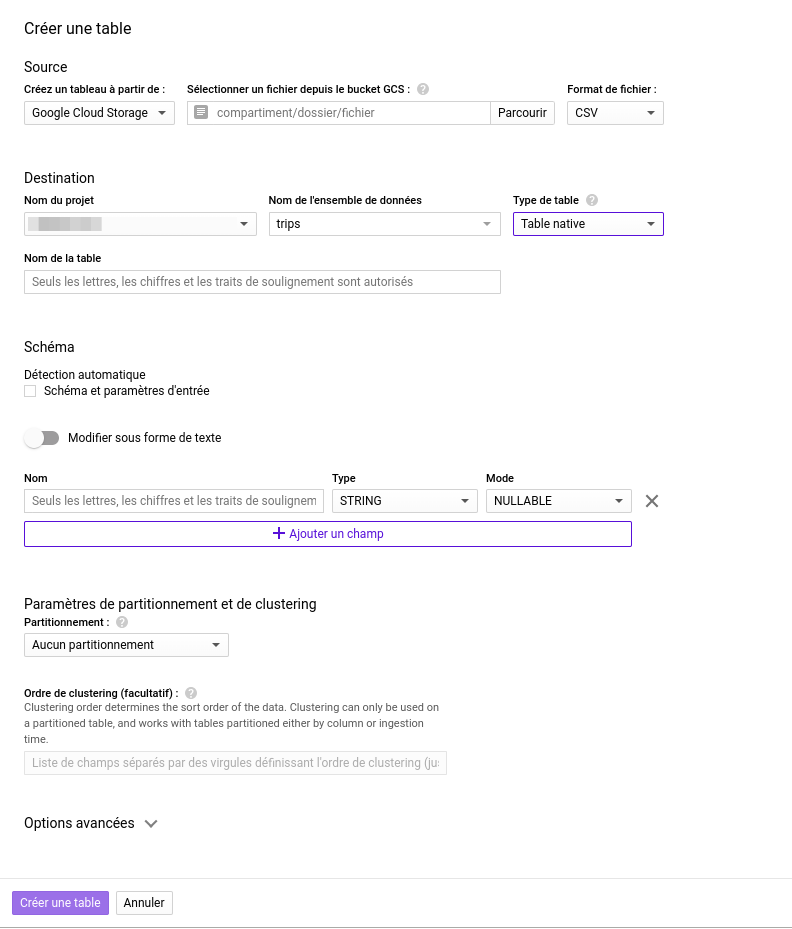
Task: Click the plus icon on Ajouter un champ
Action: pyautogui.click(x=278, y=533)
